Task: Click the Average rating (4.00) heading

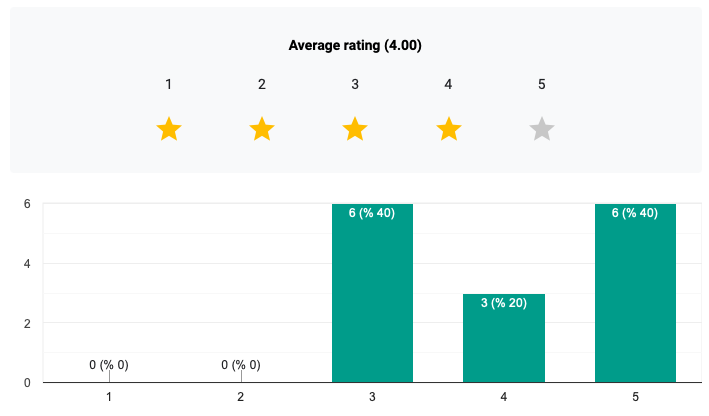Action: point(355,45)
